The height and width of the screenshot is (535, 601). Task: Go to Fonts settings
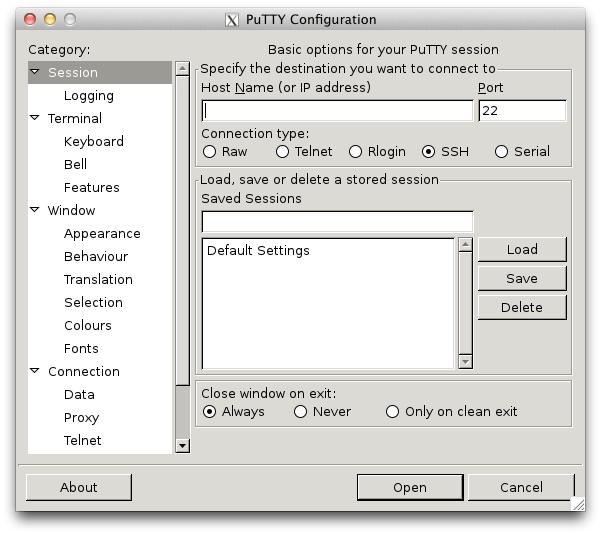click(x=81, y=348)
